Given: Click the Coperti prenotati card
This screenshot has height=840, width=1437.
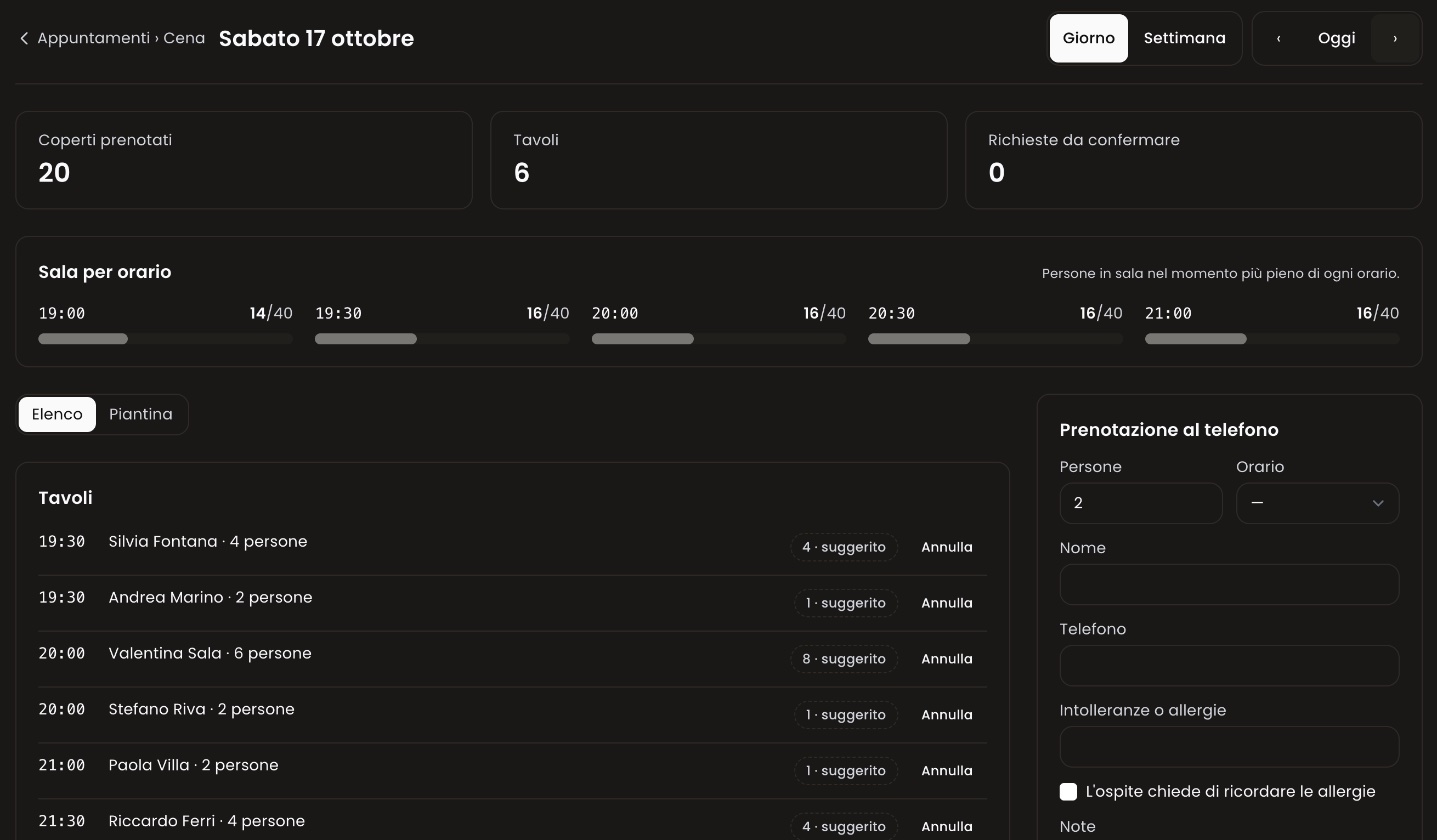Looking at the screenshot, I should (244, 160).
